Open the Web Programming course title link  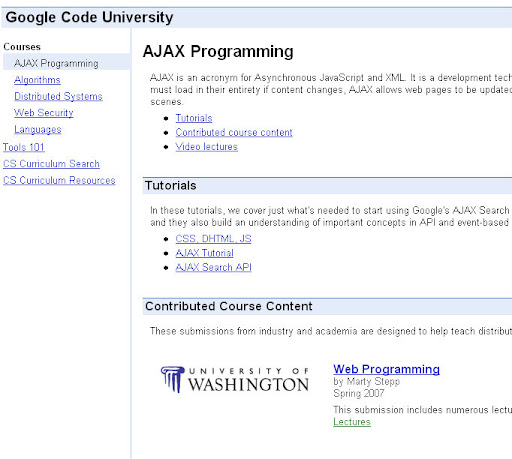pyautogui.click(x=386, y=369)
